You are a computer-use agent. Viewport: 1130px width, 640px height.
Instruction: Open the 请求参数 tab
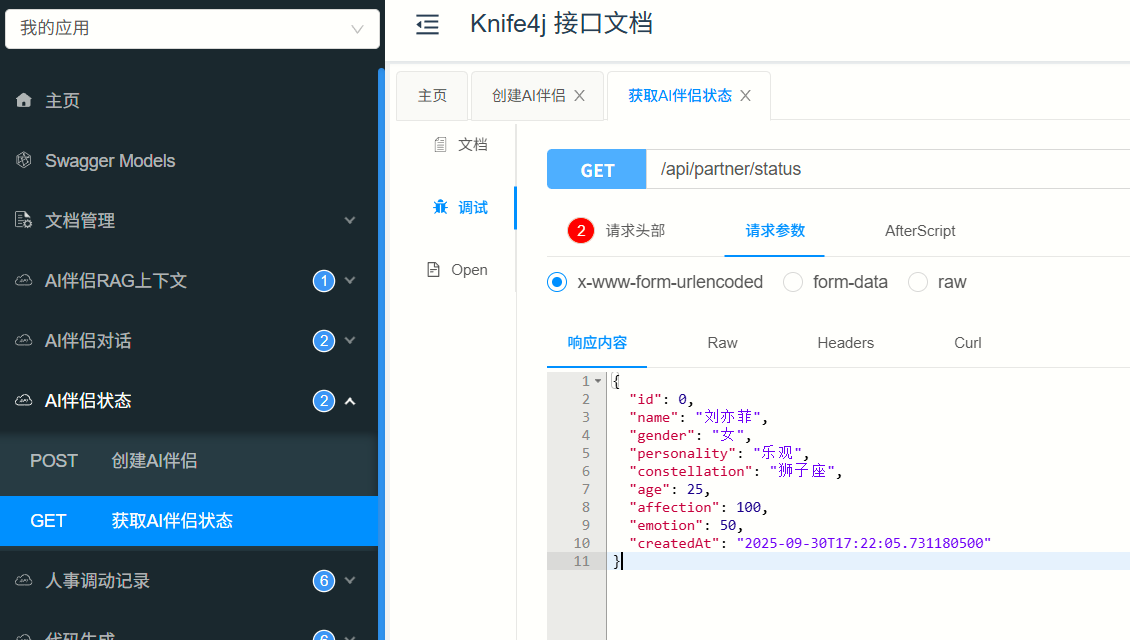pyautogui.click(x=775, y=231)
